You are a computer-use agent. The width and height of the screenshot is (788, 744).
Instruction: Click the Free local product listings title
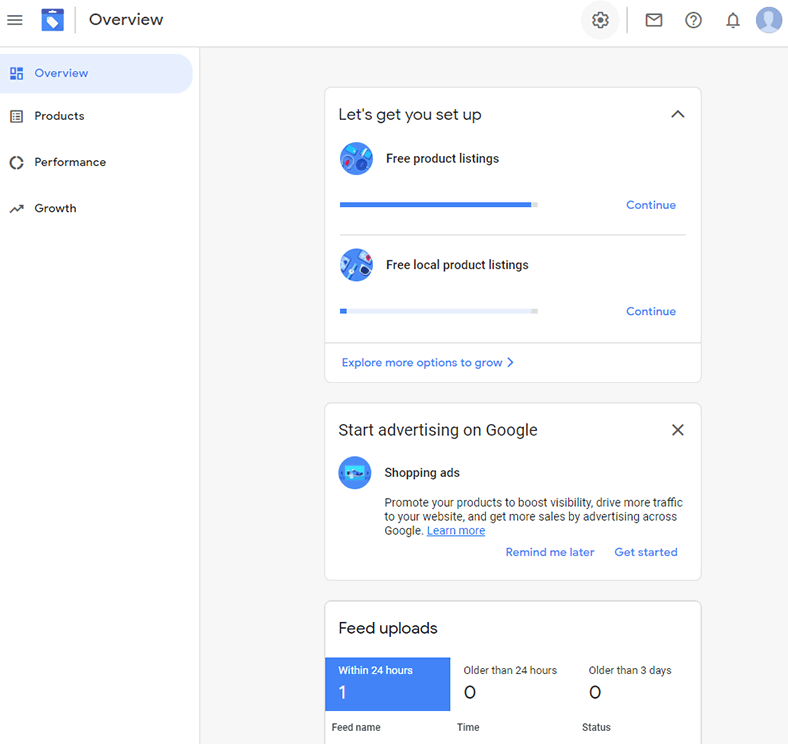coord(457,265)
